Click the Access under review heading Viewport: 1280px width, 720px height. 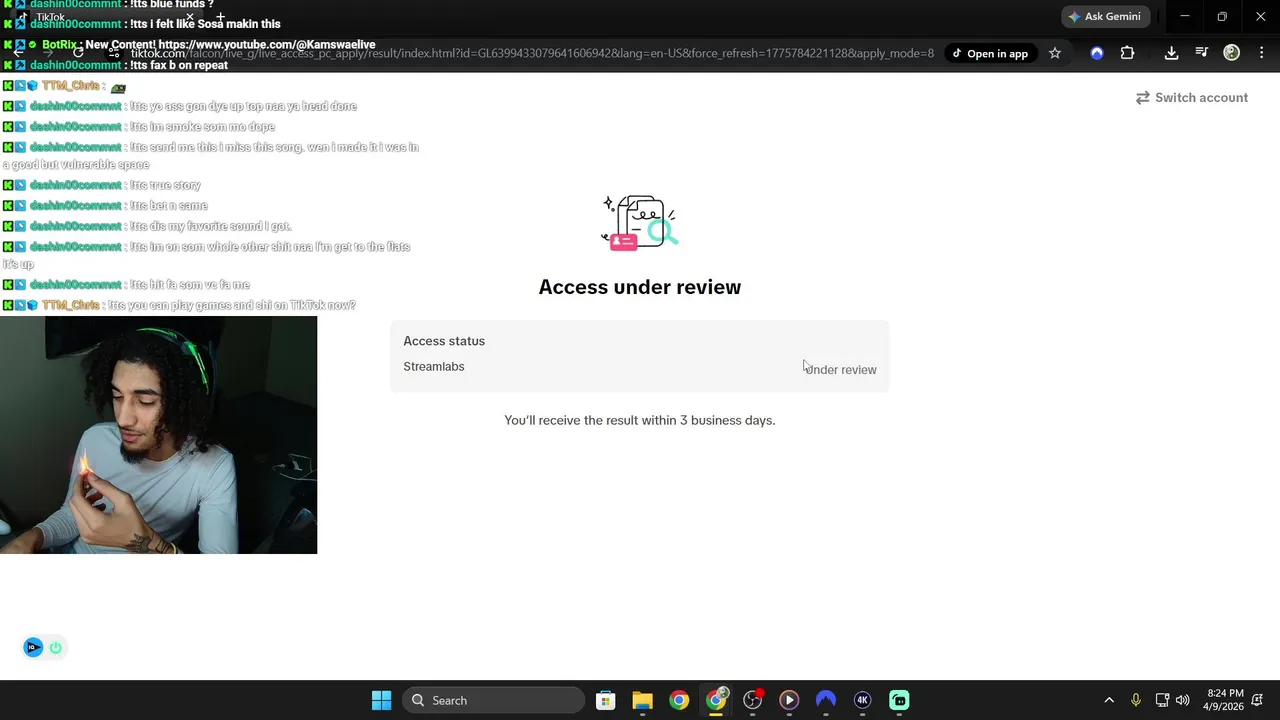640,287
